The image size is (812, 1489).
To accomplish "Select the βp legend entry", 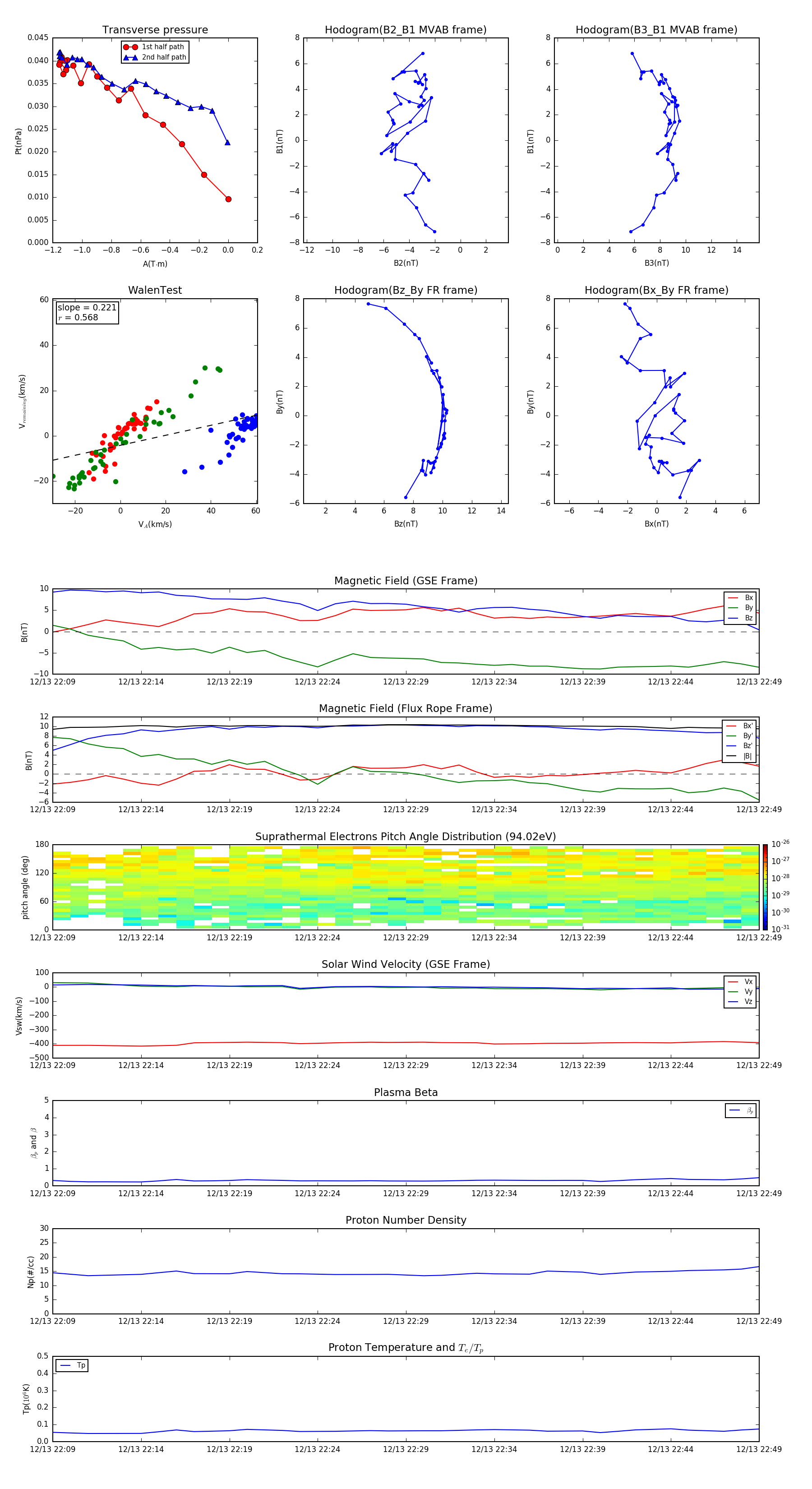I will tap(741, 1110).
